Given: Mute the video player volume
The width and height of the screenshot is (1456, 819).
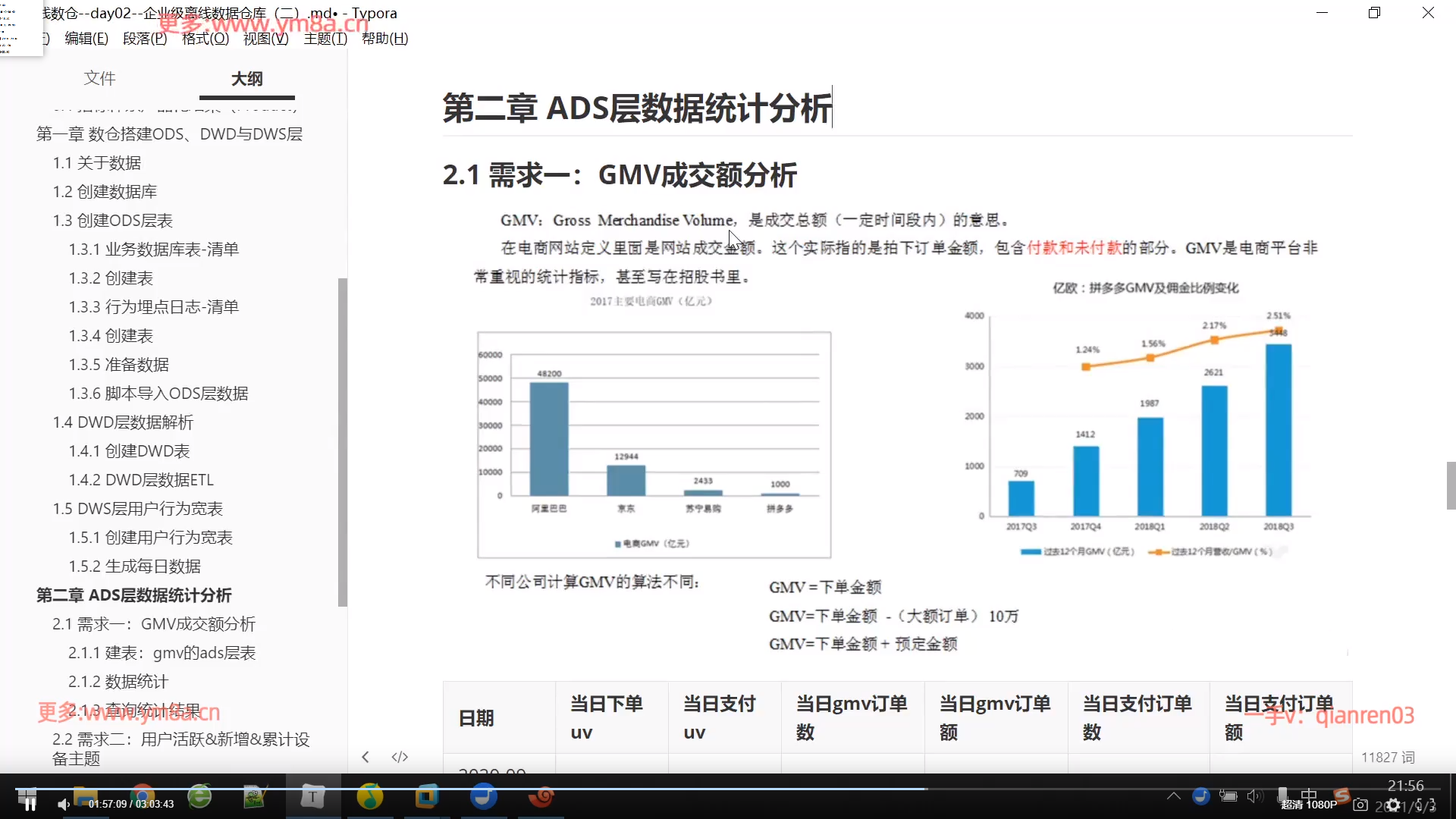Looking at the screenshot, I should pos(63,804).
